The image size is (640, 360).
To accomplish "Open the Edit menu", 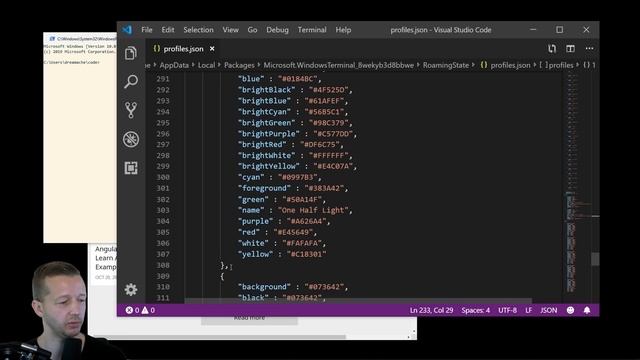I will 167,30.
